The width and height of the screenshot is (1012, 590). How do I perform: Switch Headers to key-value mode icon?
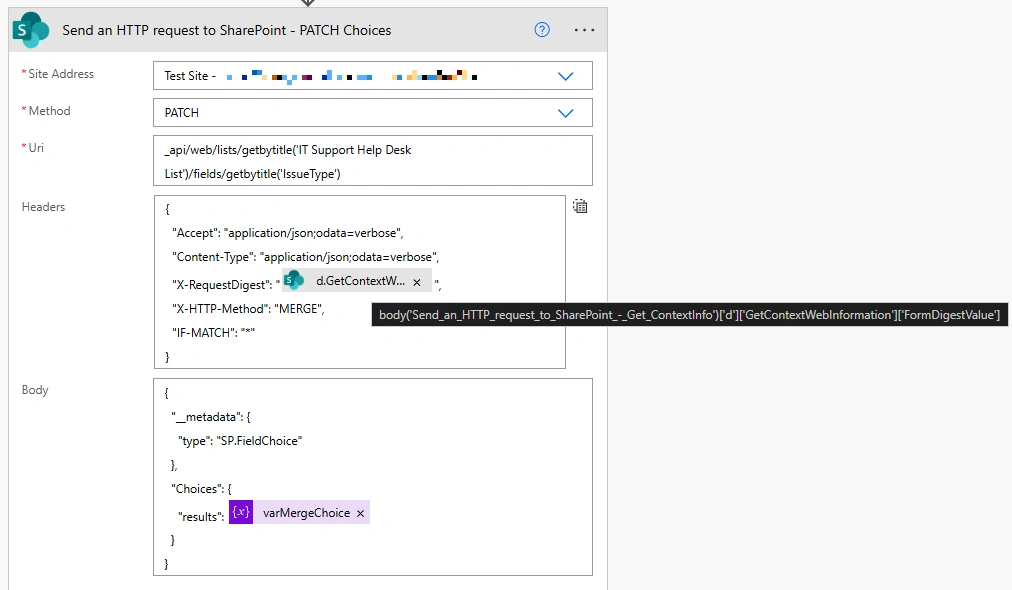tap(580, 207)
